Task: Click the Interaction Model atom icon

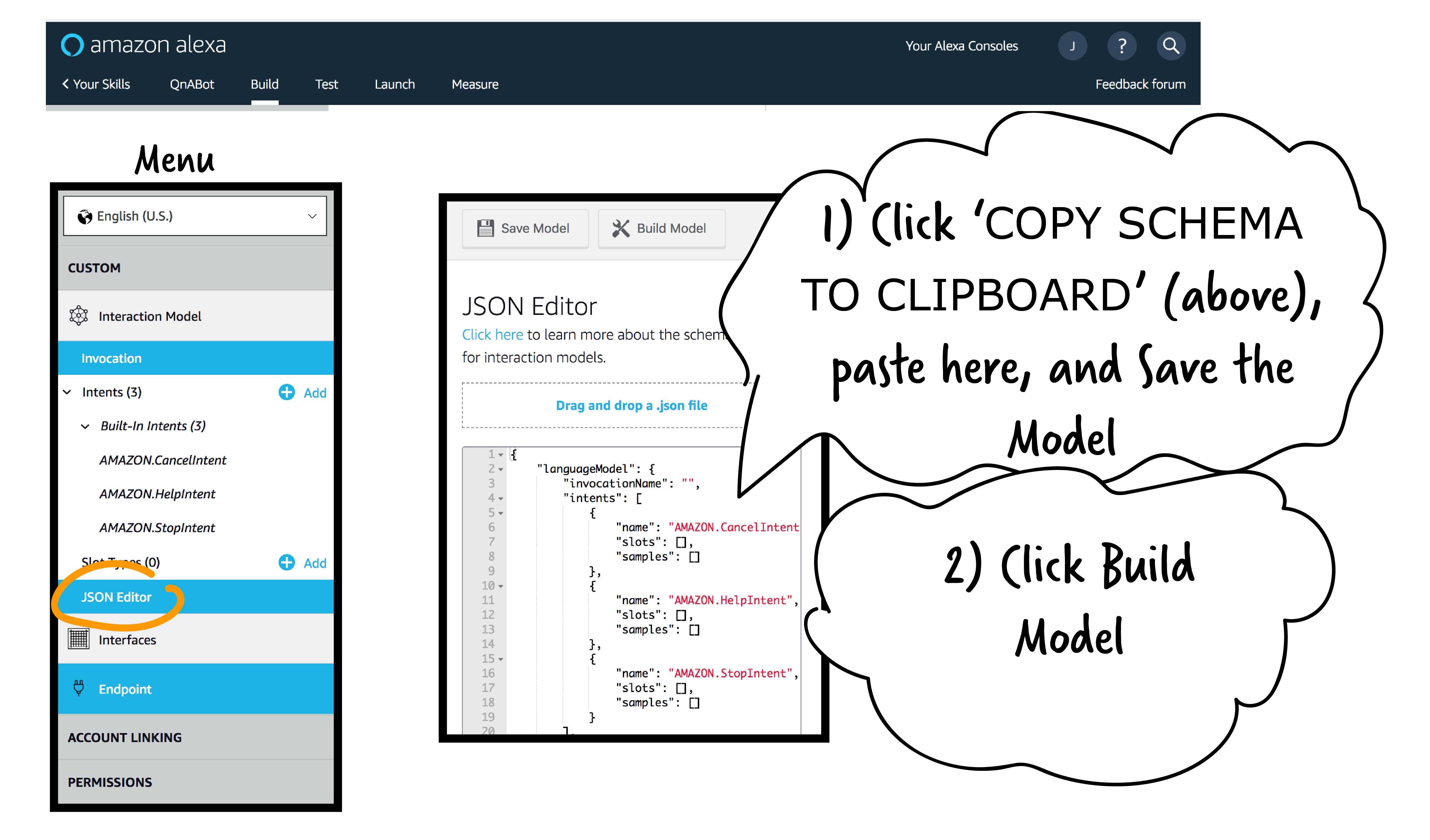Action: [x=78, y=315]
